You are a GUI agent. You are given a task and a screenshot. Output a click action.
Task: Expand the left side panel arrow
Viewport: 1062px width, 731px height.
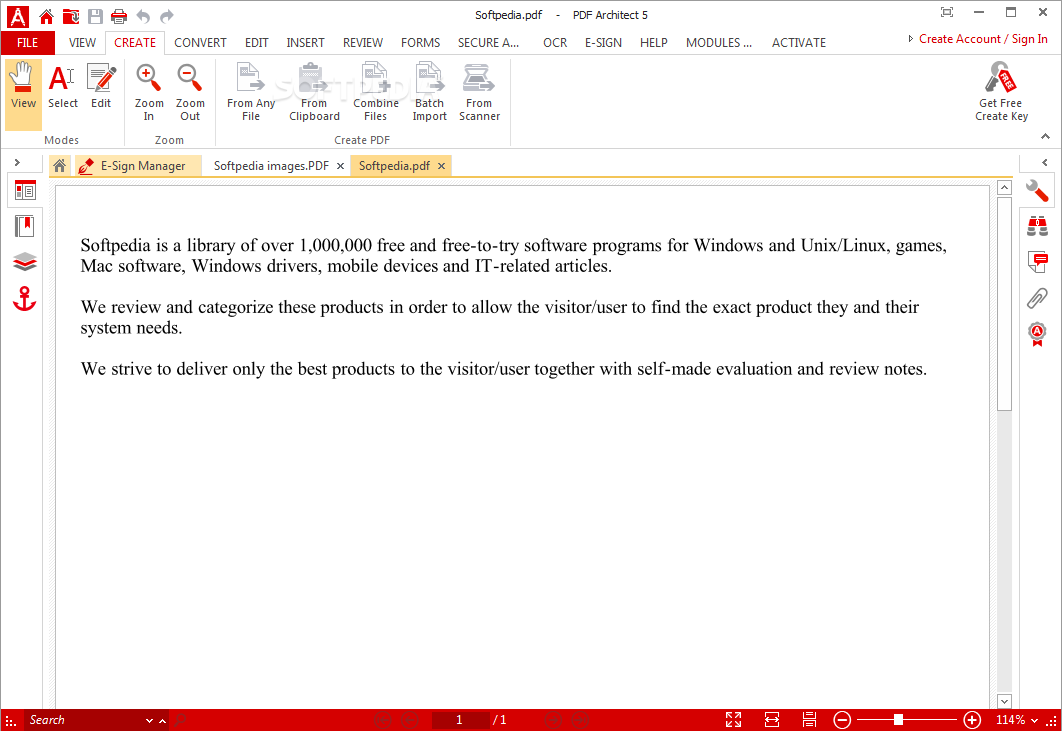tap(18, 163)
